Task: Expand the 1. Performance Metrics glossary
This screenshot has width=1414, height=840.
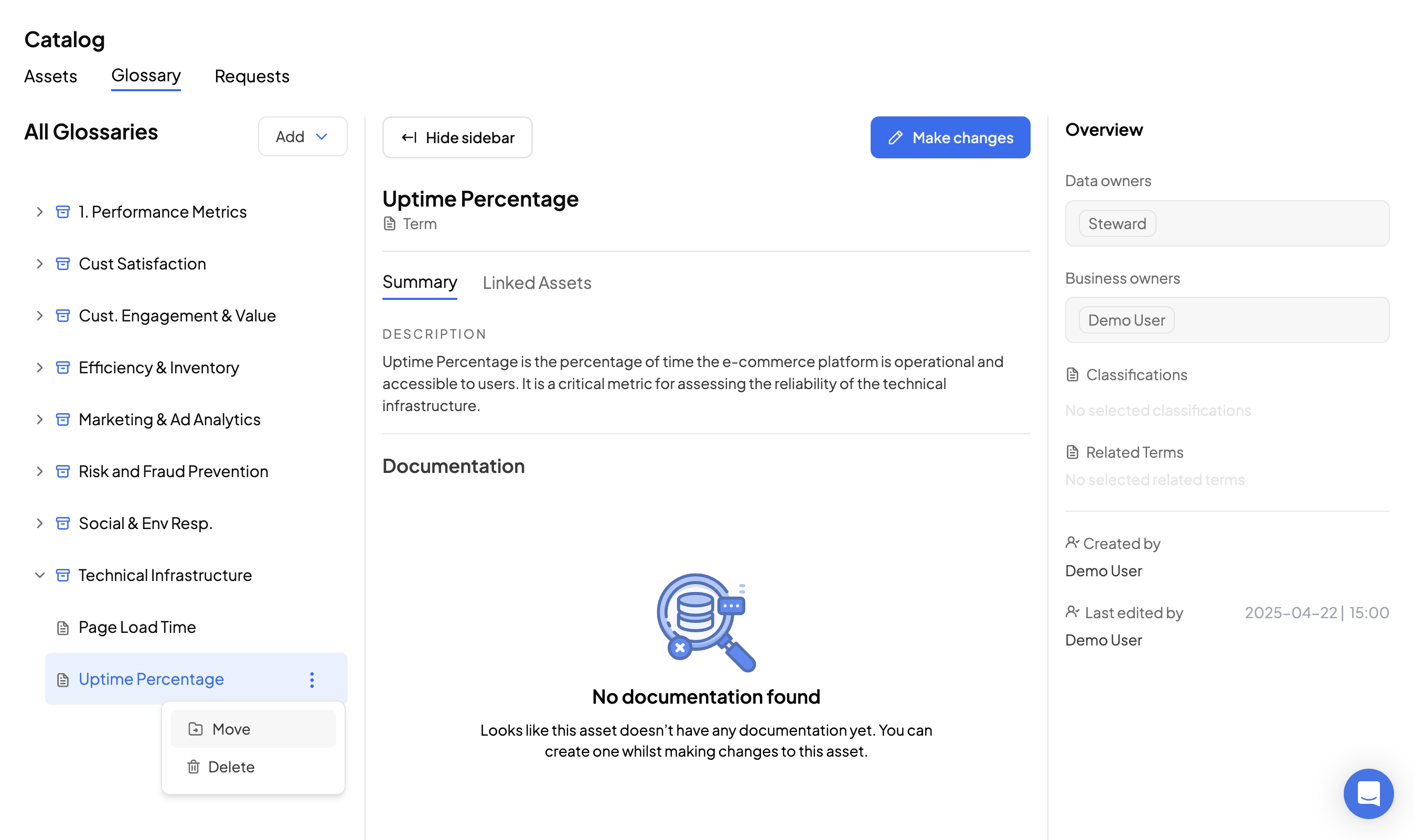Action: [40, 212]
